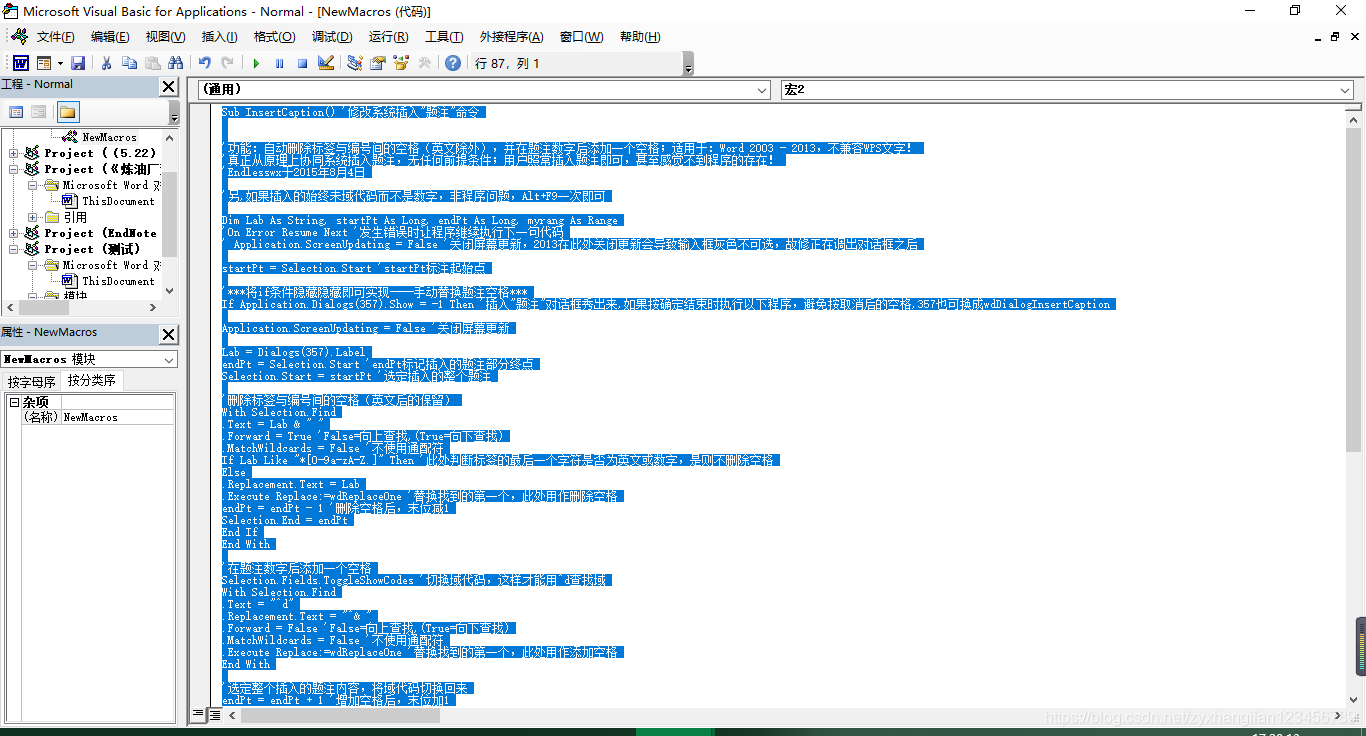Click the Insert UserForm toolbar icon

point(44,63)
